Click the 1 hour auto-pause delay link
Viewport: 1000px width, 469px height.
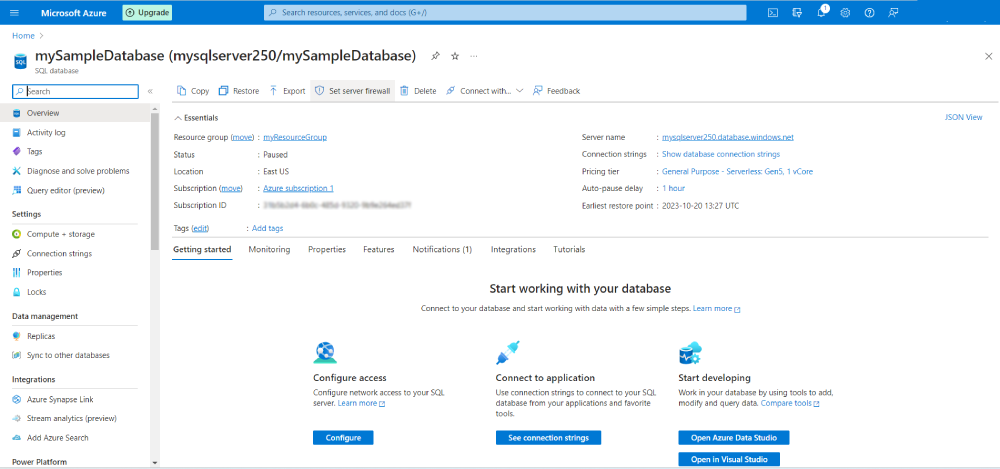click(x=673, y=189)
